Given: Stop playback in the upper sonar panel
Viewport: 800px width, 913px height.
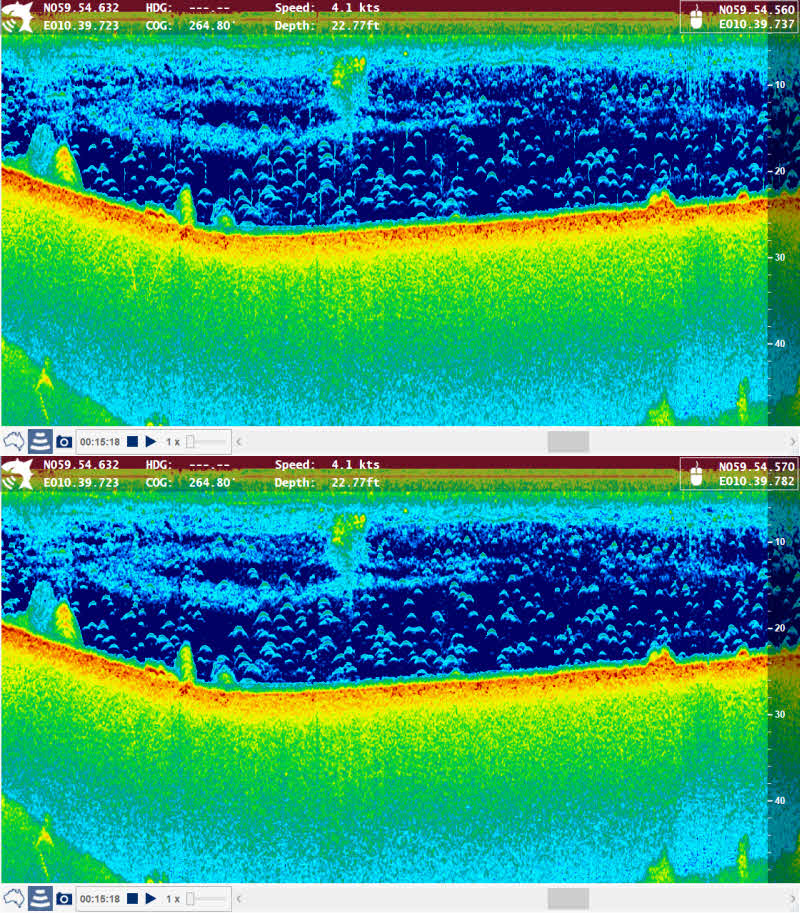Looking at the screenshot, I should [x=132, y=441].
